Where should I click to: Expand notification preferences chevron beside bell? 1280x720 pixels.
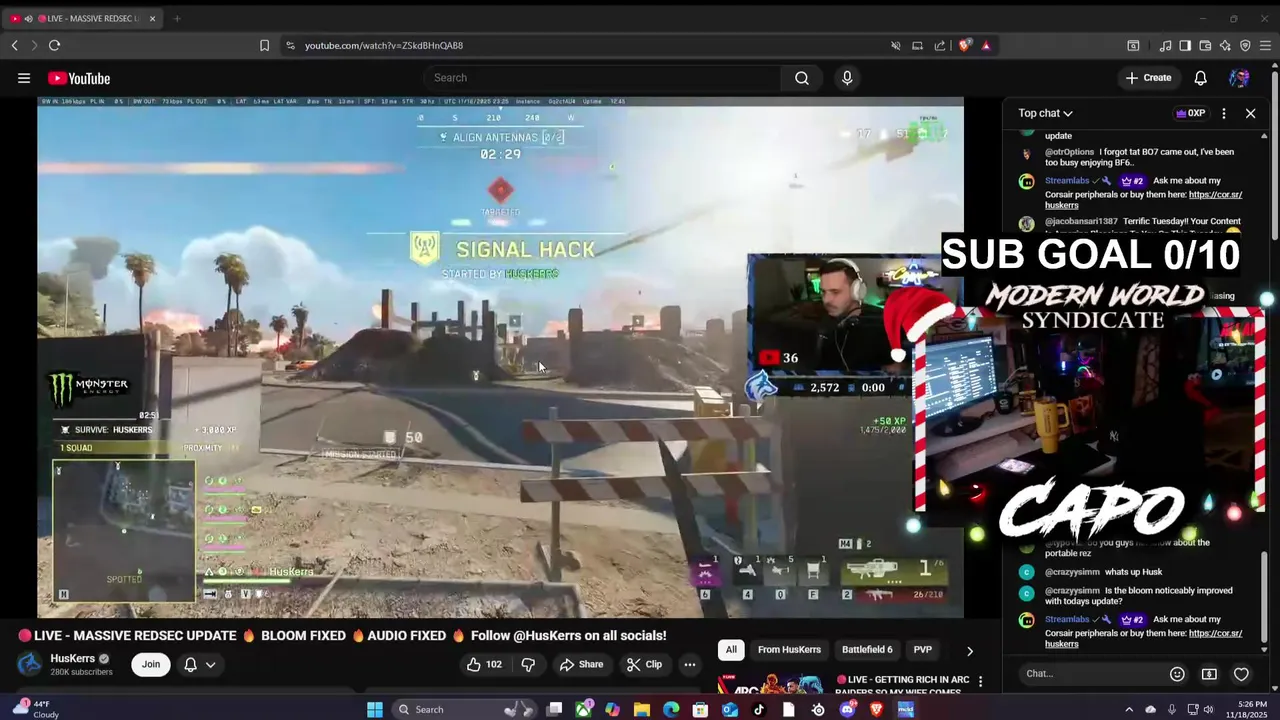[210, 664]
